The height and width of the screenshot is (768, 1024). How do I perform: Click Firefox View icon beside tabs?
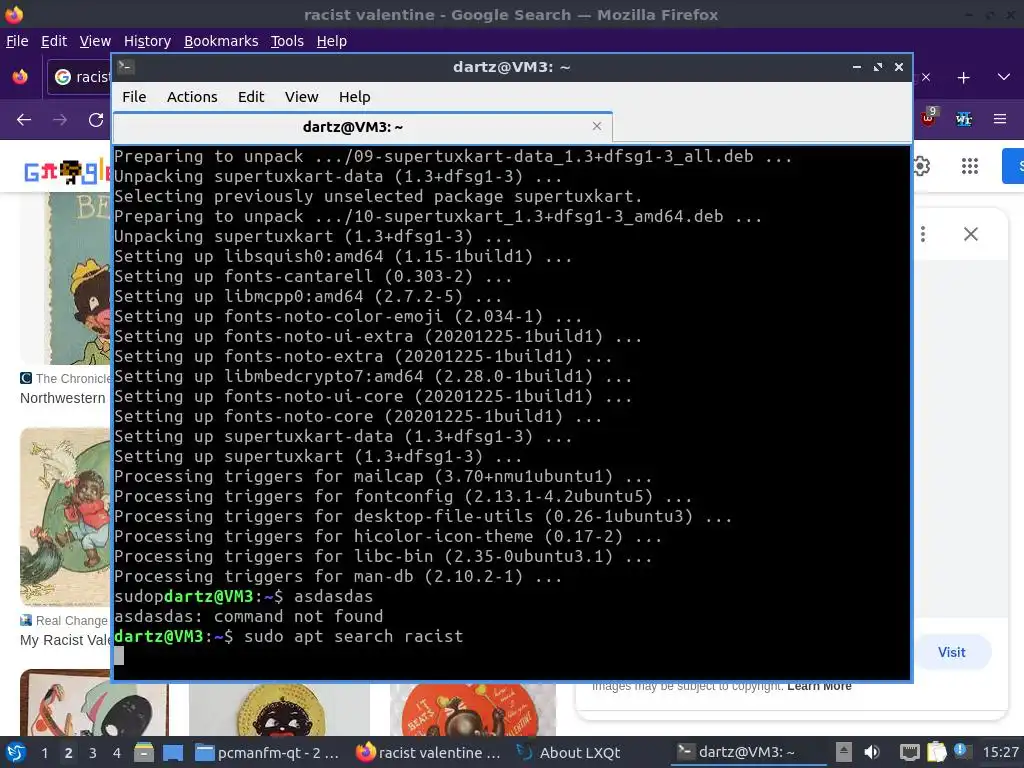pyautogui.click(x=20, y=77)
